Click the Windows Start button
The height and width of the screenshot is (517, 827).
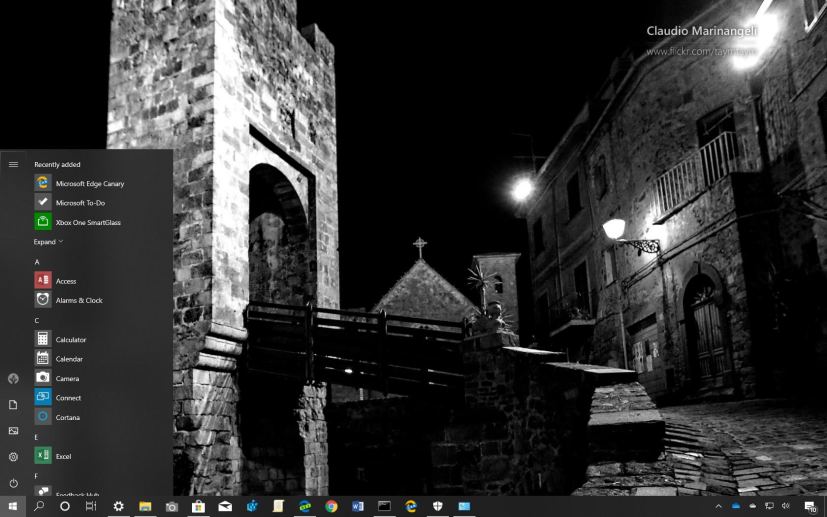pyautogui.click(x=13, y=506)
